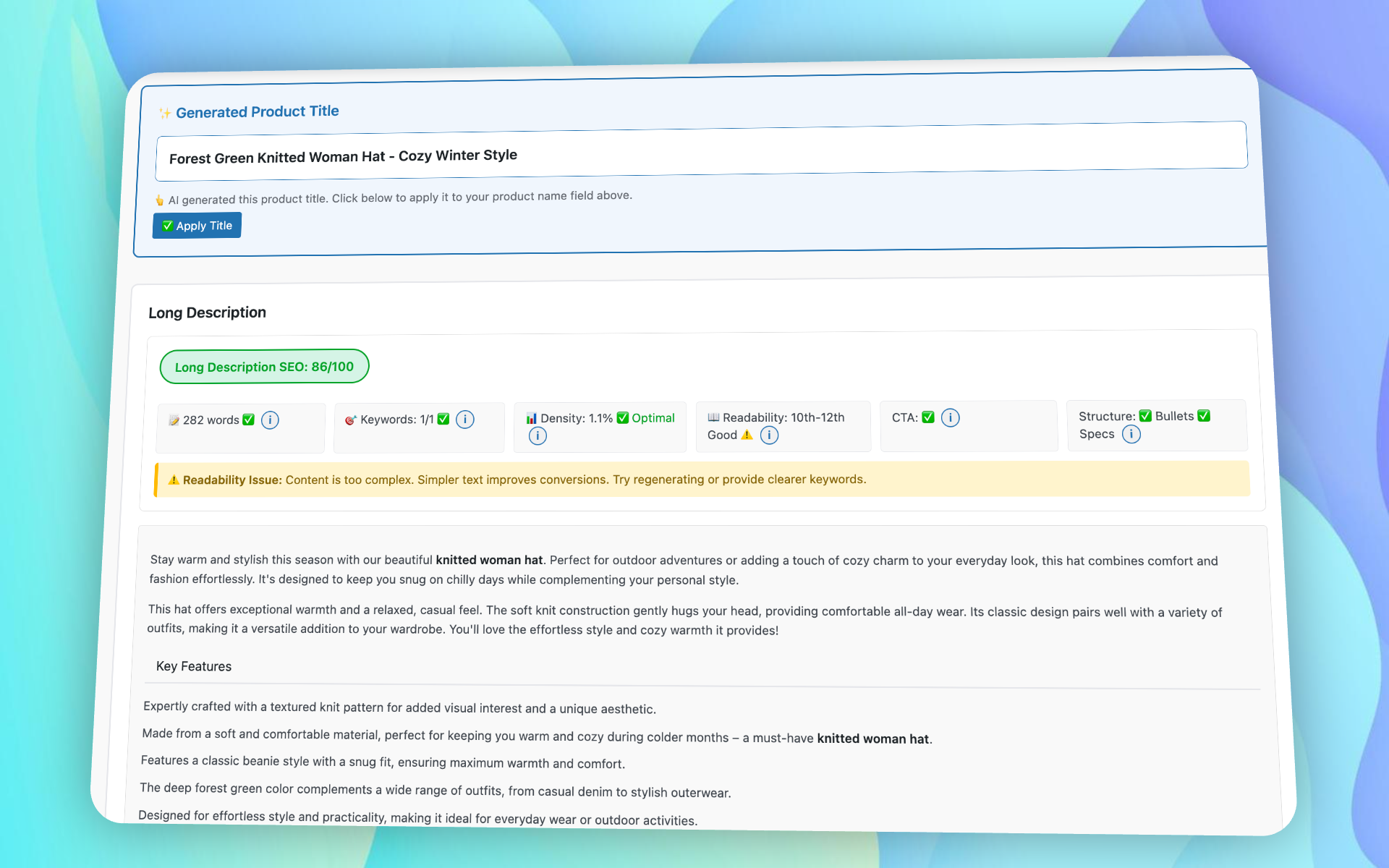The width and height of the screenshot is (1389, 868).
Task: Click line 'Features a classic beanie style'
Action: (x=383, y=762)
